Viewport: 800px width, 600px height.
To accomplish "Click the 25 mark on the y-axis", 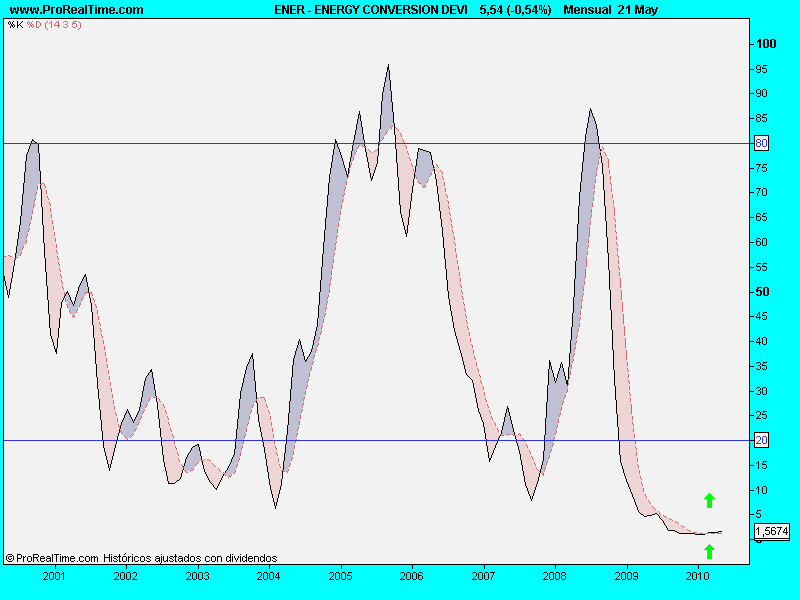I will coord(761,415).
